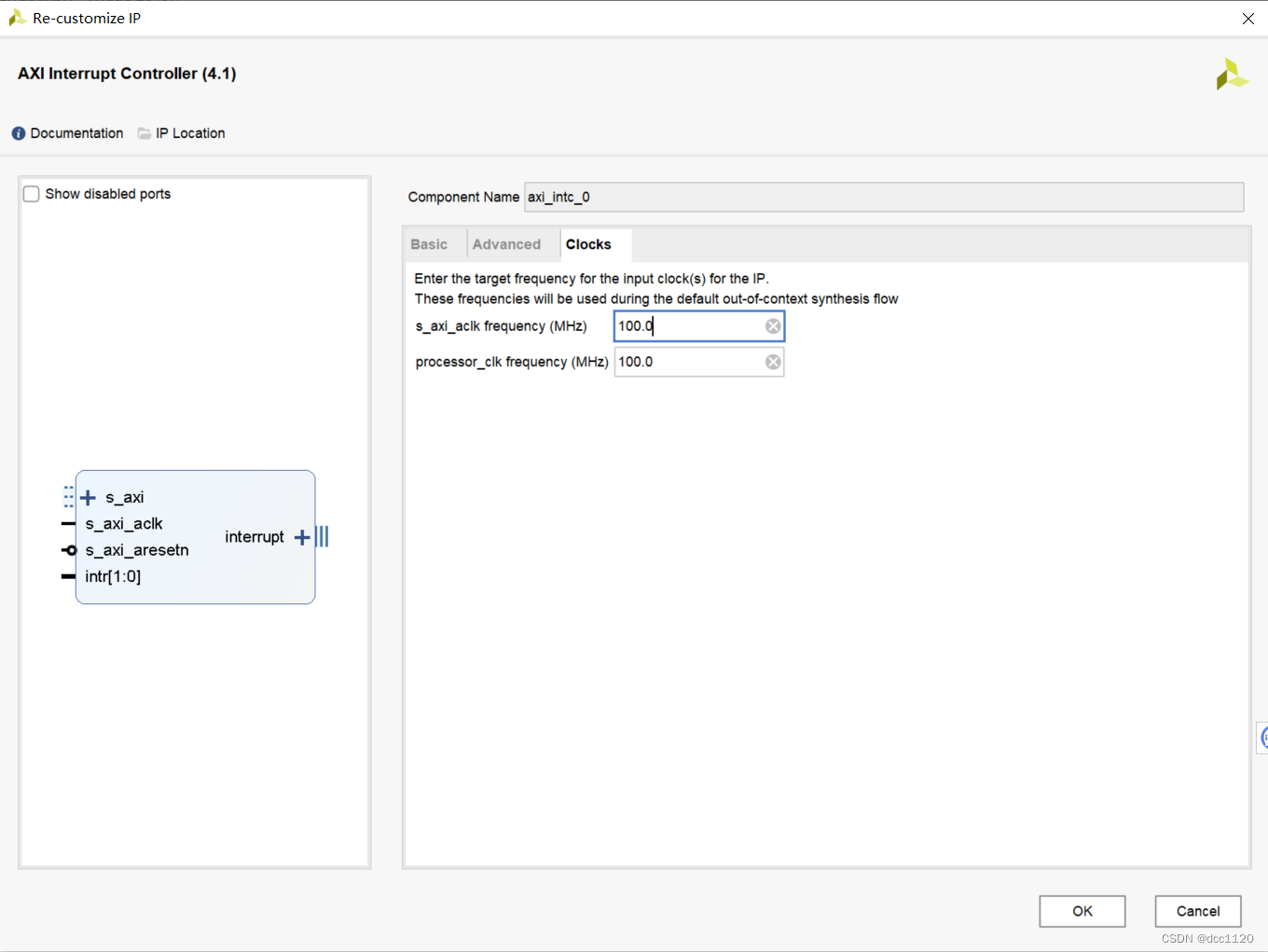Confirm settings with OK button
The width and height of the screenshot is (1268, 952).
point(1082,911)
